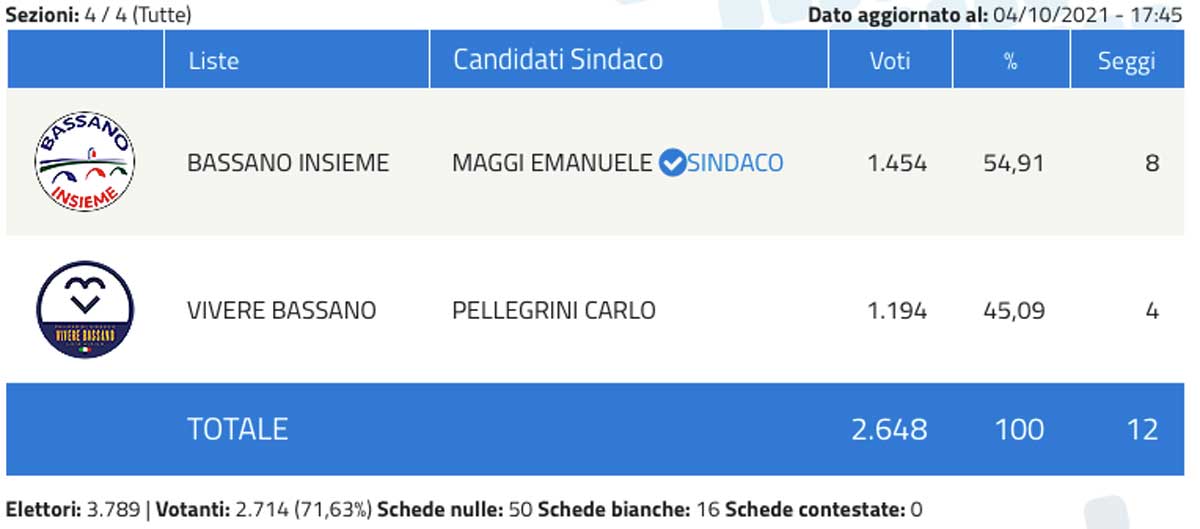Click the Vivere Bassano list logo
This screenshot has height=529, width=1200.
point(85,310)
